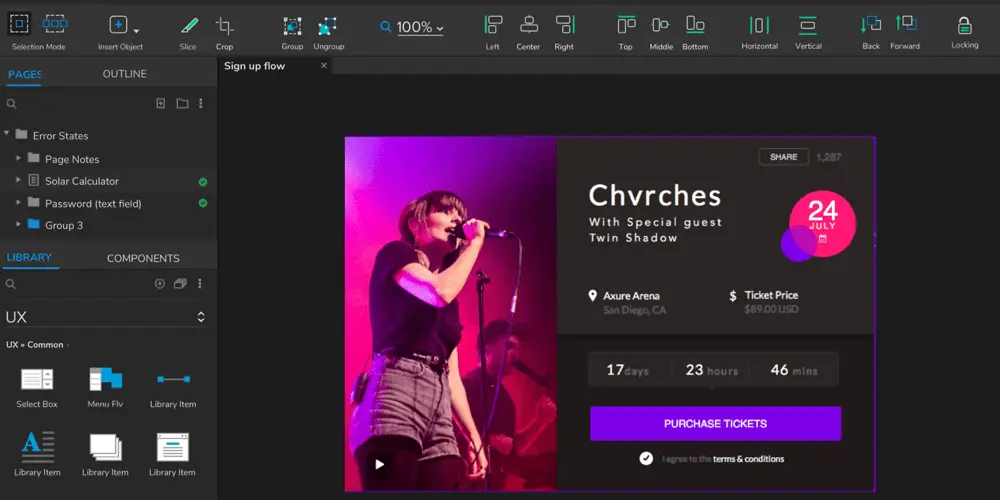This screenshot has height=500, width=1000.
Task: Align objects Left
Action: pyautogui.click(x=493, y=25)
